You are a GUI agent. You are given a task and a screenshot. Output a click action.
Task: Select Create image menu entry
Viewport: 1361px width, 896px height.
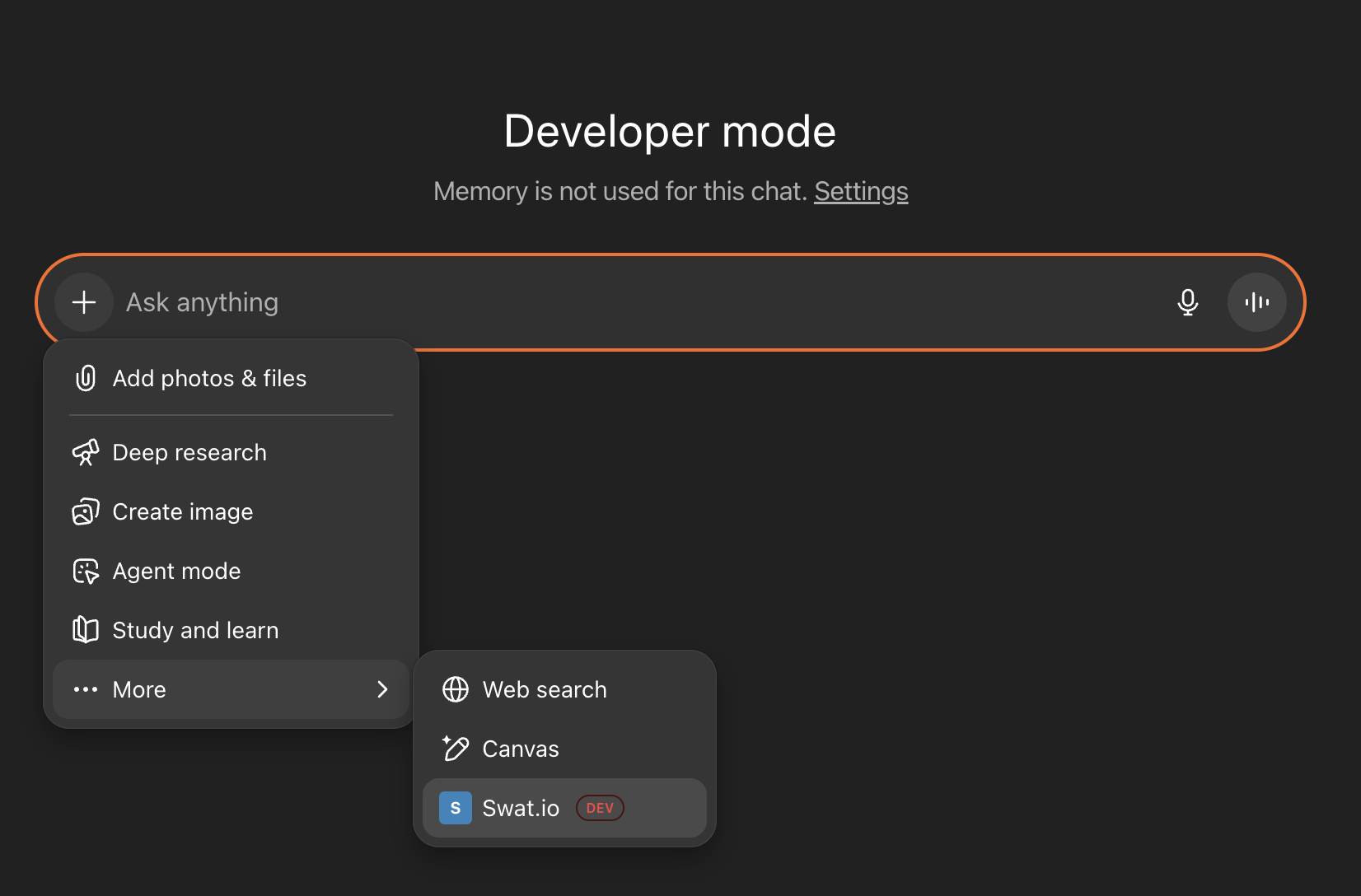[231, 511]
